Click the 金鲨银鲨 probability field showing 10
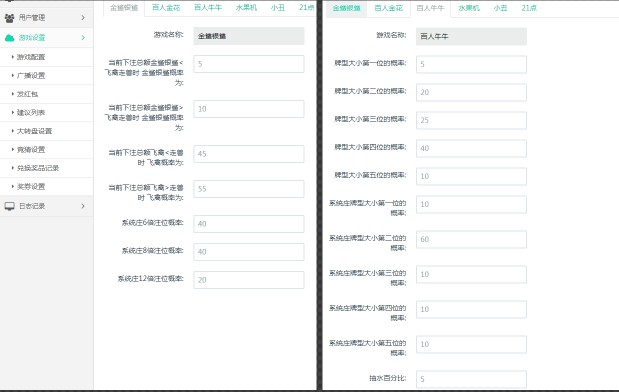The width and height of the screenshot is (619, 392). [249, 109]
